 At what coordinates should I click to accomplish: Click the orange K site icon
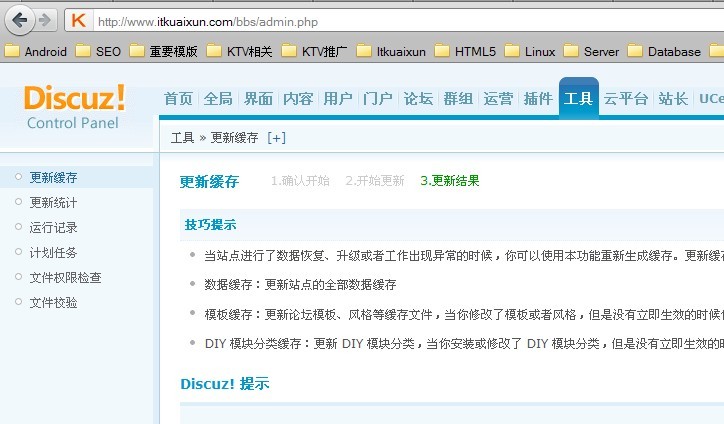(78, 21)
